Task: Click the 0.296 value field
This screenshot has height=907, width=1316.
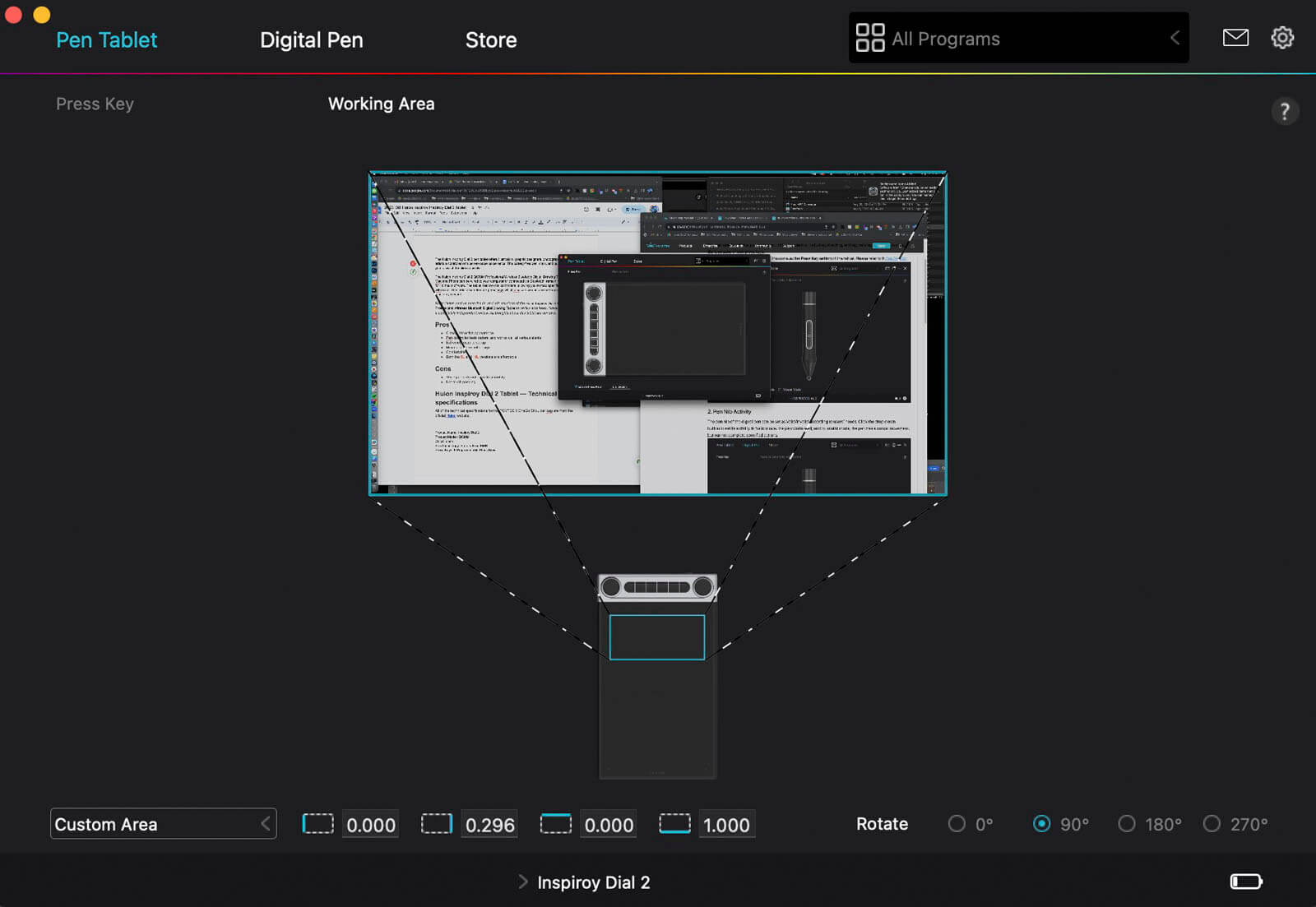Action: (x=490, y=825)
